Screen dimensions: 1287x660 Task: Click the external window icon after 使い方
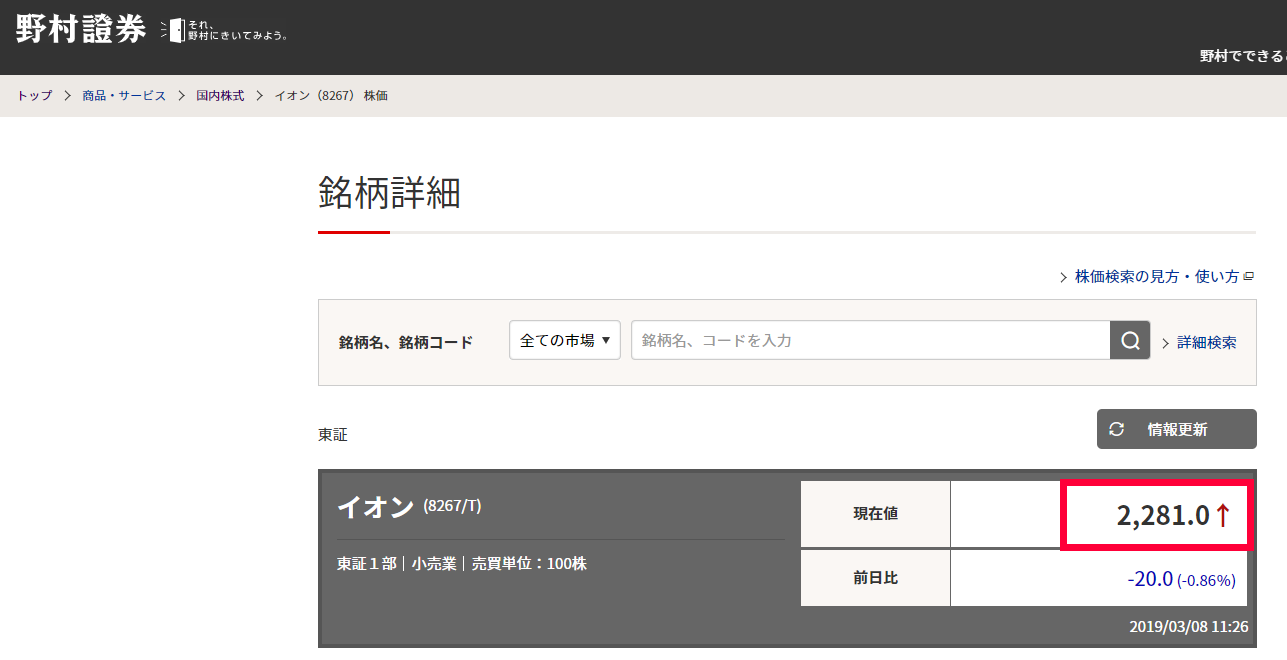click(1249, 277)
